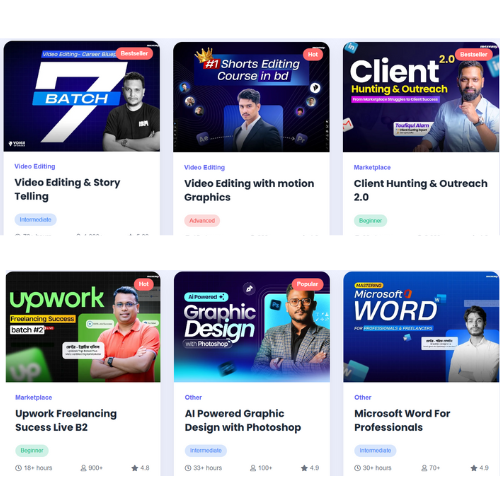
Task: Select the Marketplace category above Upwork course
Action: click(34, 397)
